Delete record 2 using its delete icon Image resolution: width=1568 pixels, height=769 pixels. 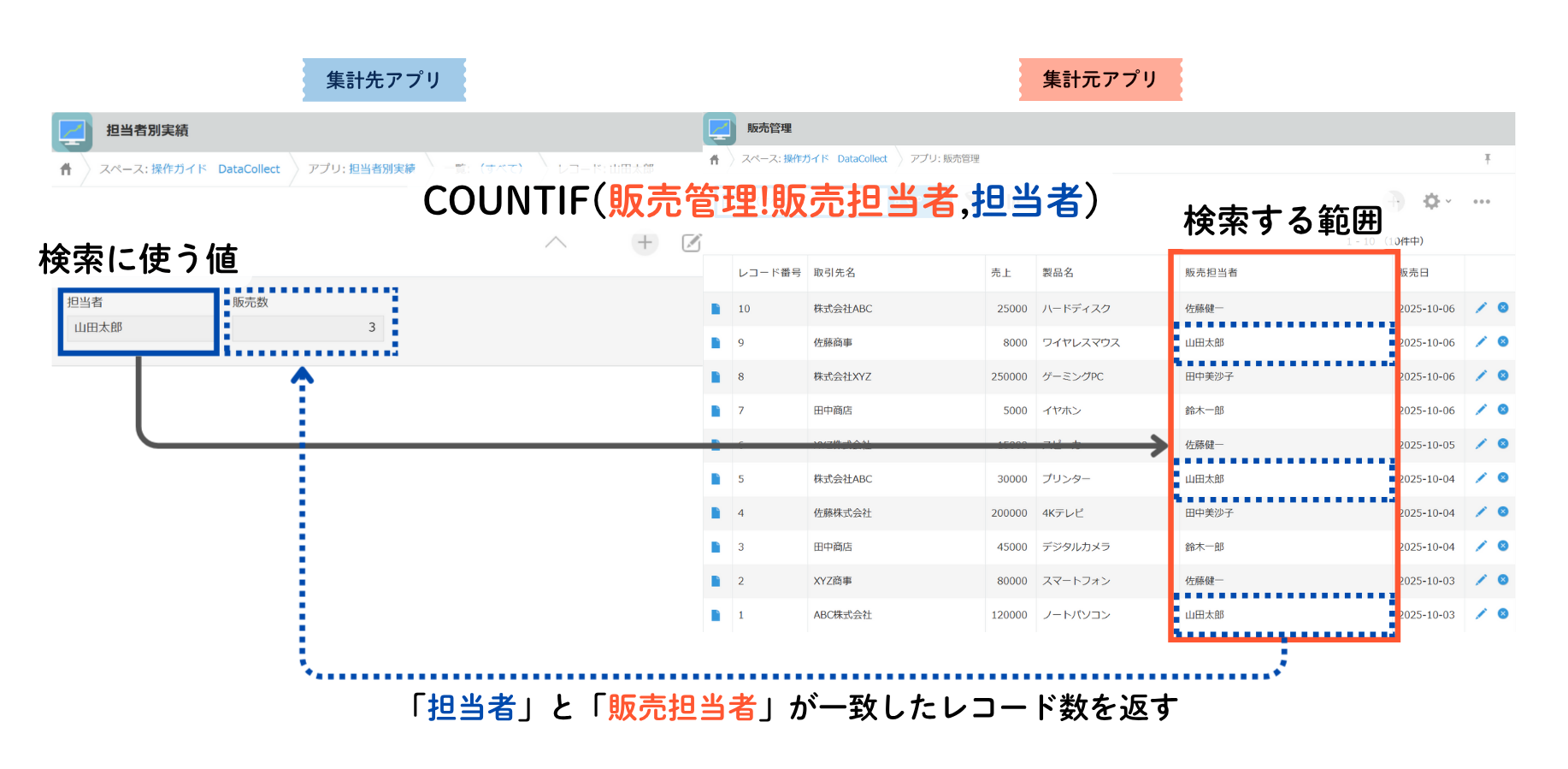coord(1503,580)
